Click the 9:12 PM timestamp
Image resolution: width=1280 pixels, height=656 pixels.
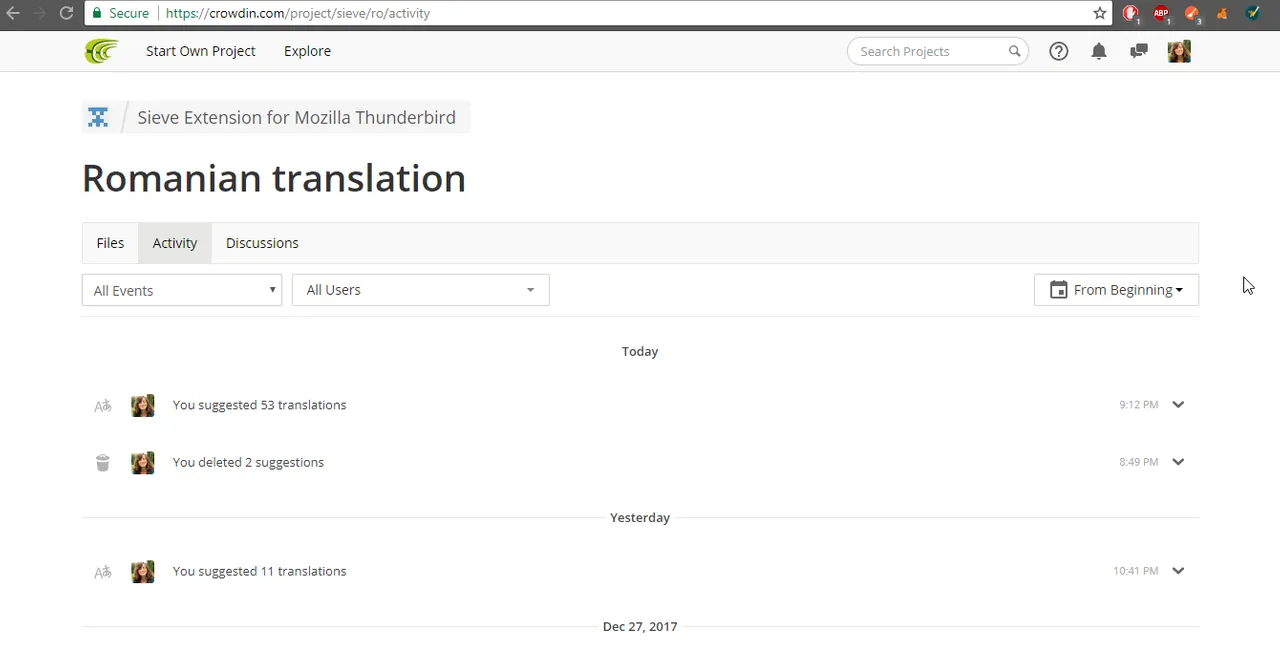point(1139,405)
